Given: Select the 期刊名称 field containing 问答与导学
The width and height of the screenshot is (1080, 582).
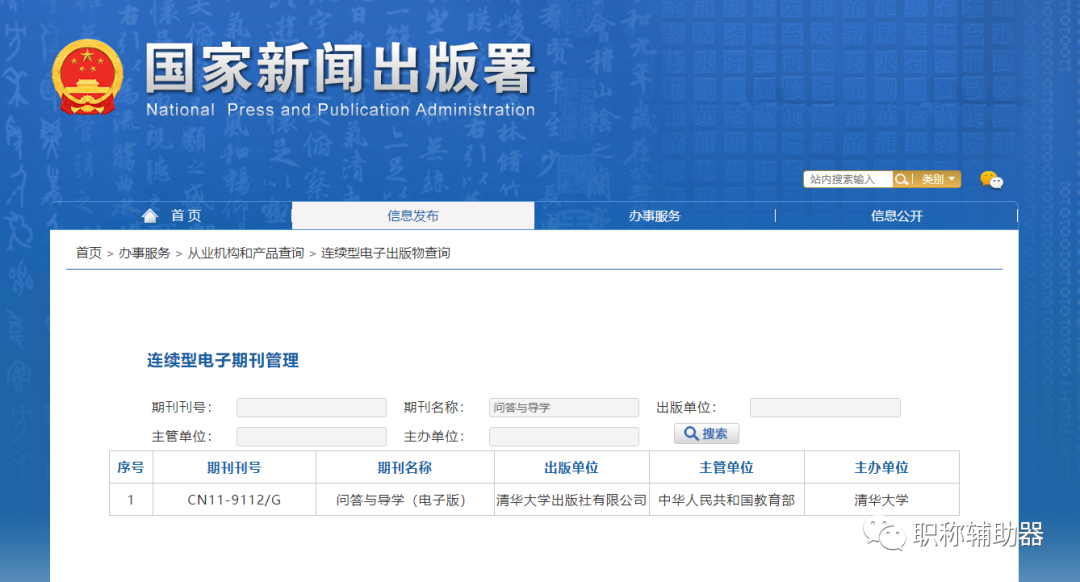Looking at the screenshot, I should click(563, 407).
